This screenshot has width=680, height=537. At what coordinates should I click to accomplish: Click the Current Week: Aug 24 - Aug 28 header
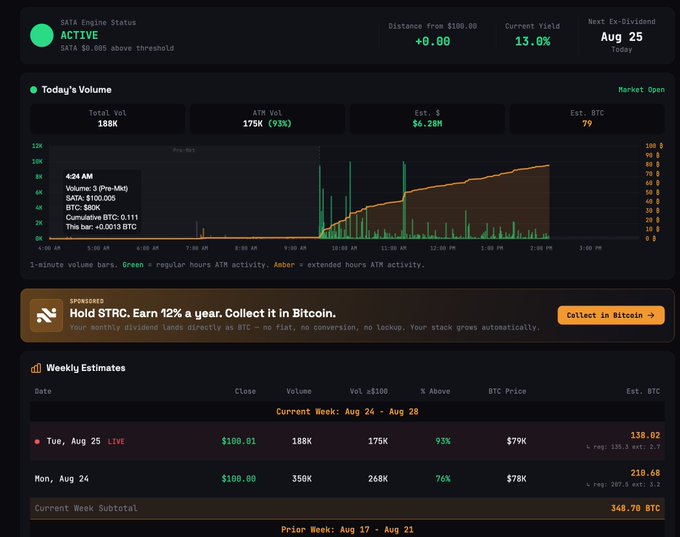tap(347, 412)
